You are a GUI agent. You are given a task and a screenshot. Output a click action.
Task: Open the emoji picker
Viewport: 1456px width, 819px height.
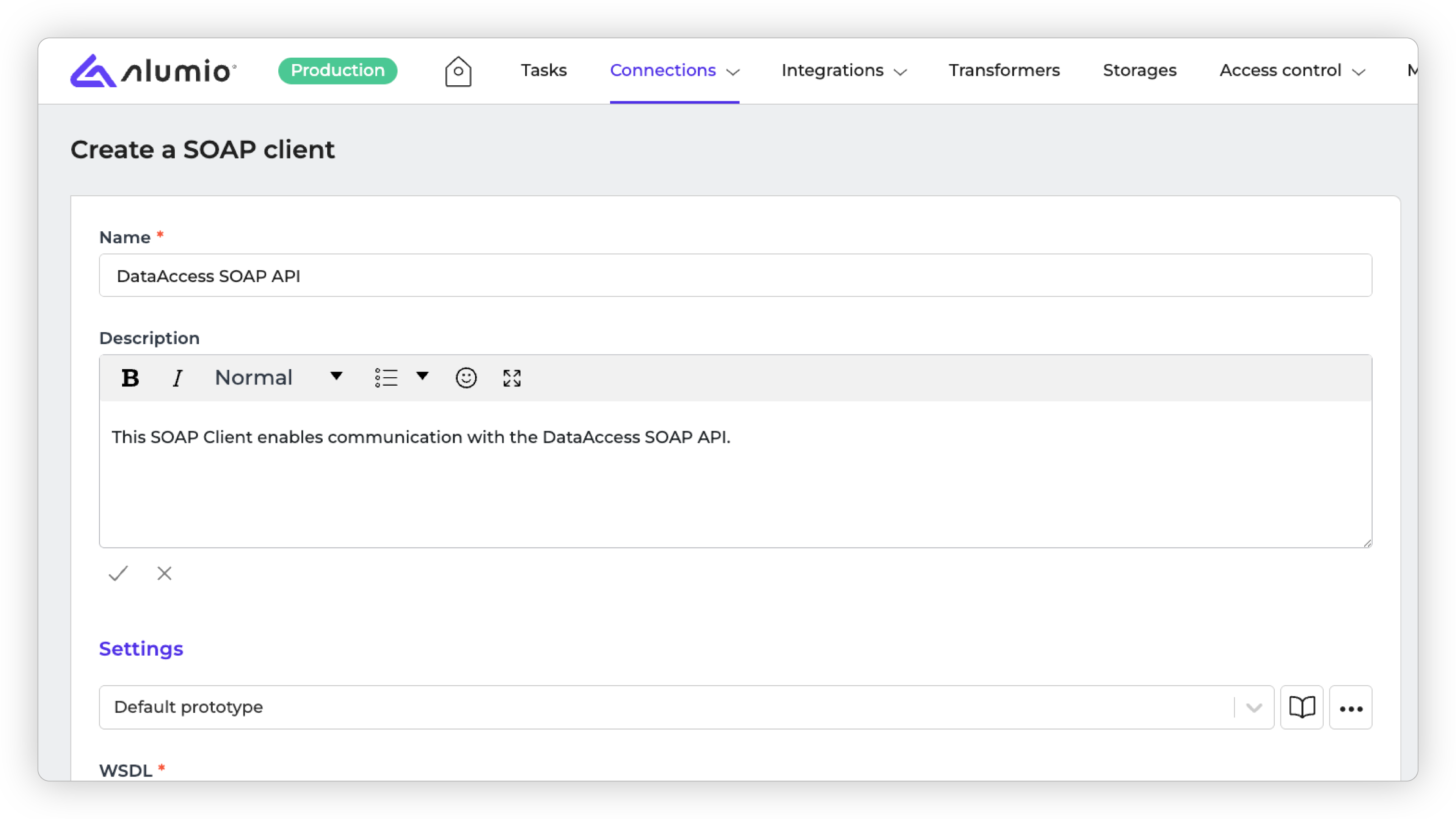pos(466,378)
